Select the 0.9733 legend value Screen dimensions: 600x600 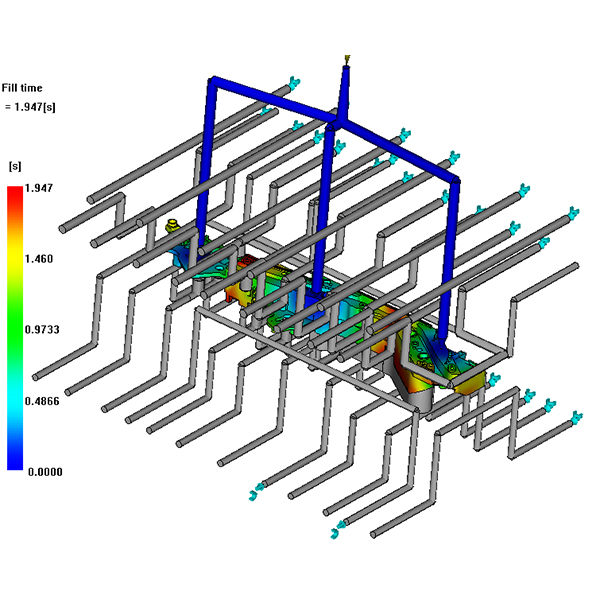point(42,329)
